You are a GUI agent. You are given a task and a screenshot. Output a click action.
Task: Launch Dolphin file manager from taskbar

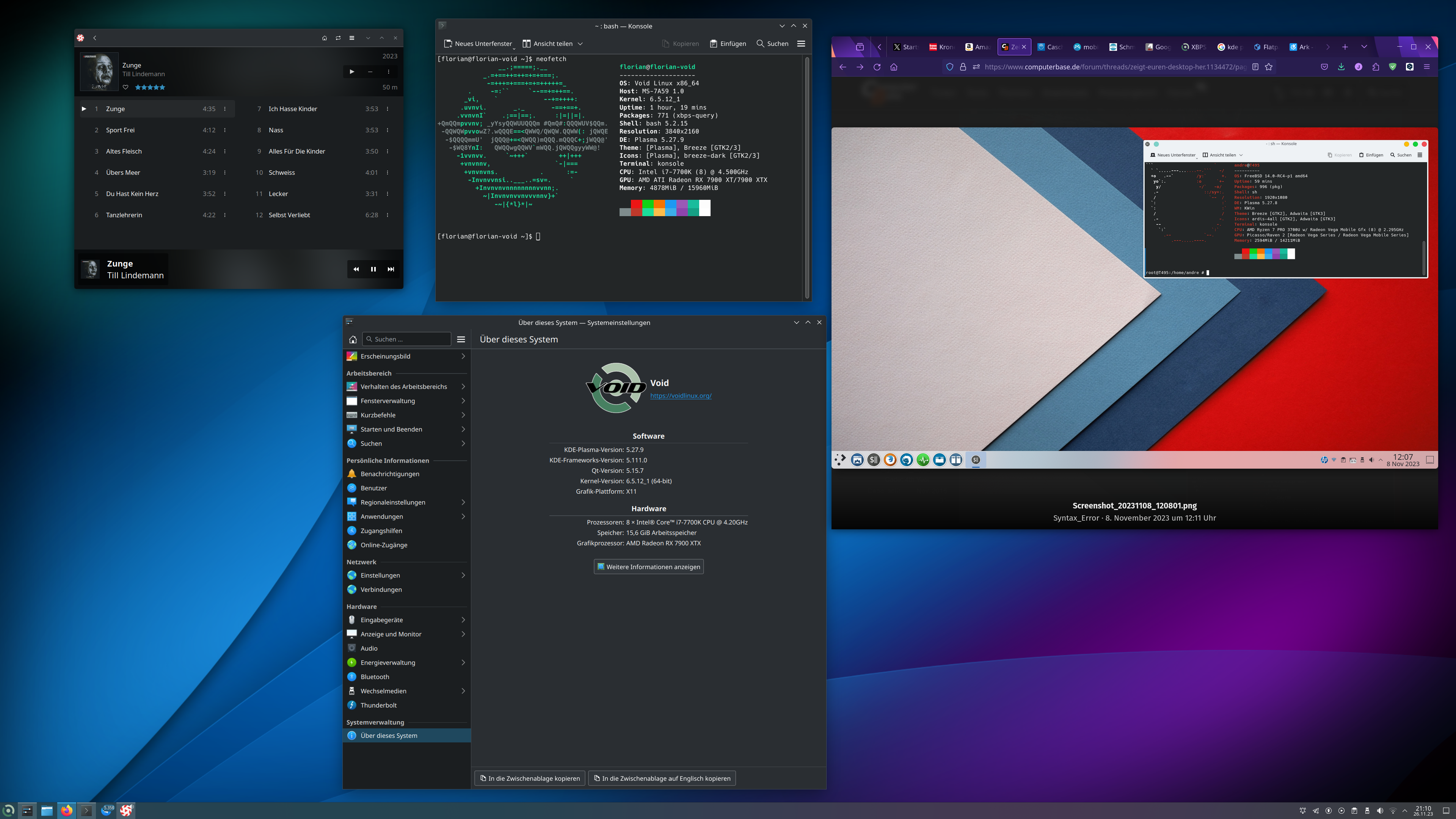click(47, 810)
